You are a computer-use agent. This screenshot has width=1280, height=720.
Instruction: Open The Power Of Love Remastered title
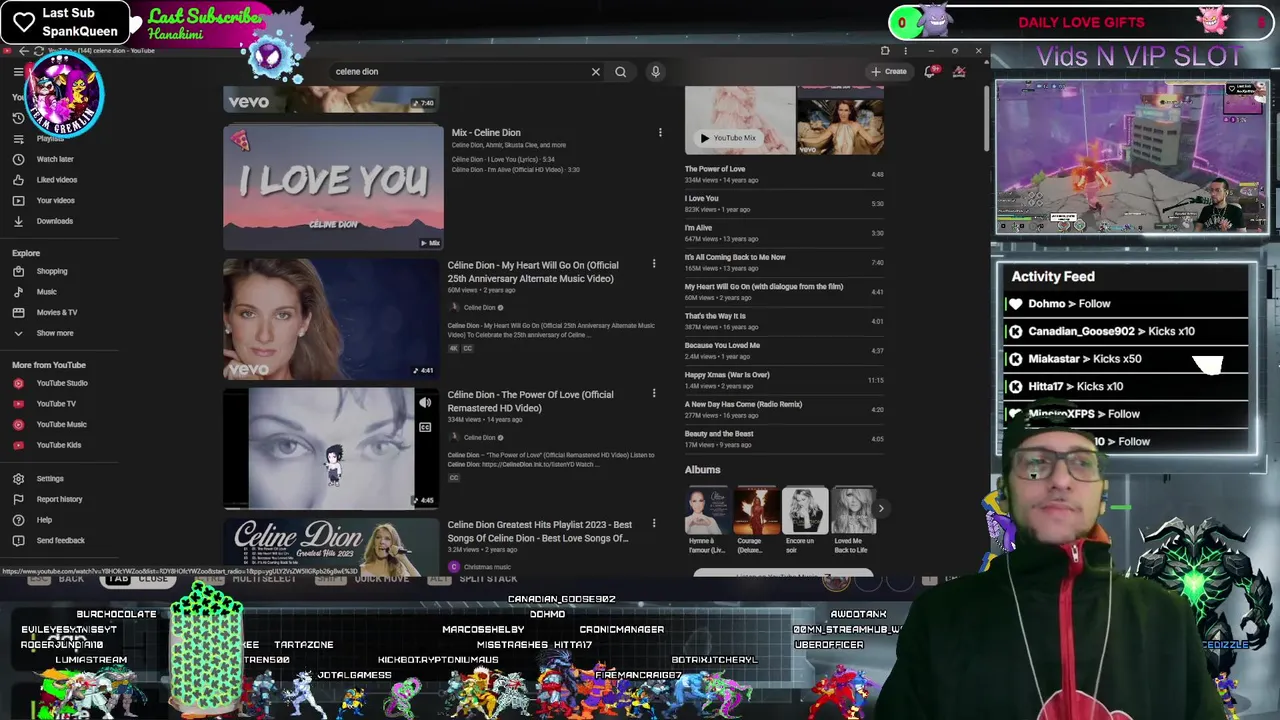coord(530,401)
